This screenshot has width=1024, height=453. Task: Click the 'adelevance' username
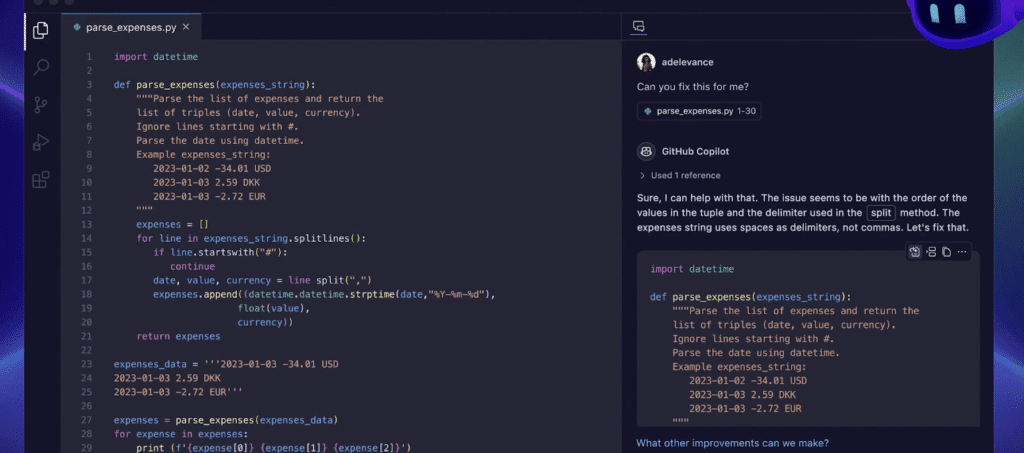click(688, 62)
